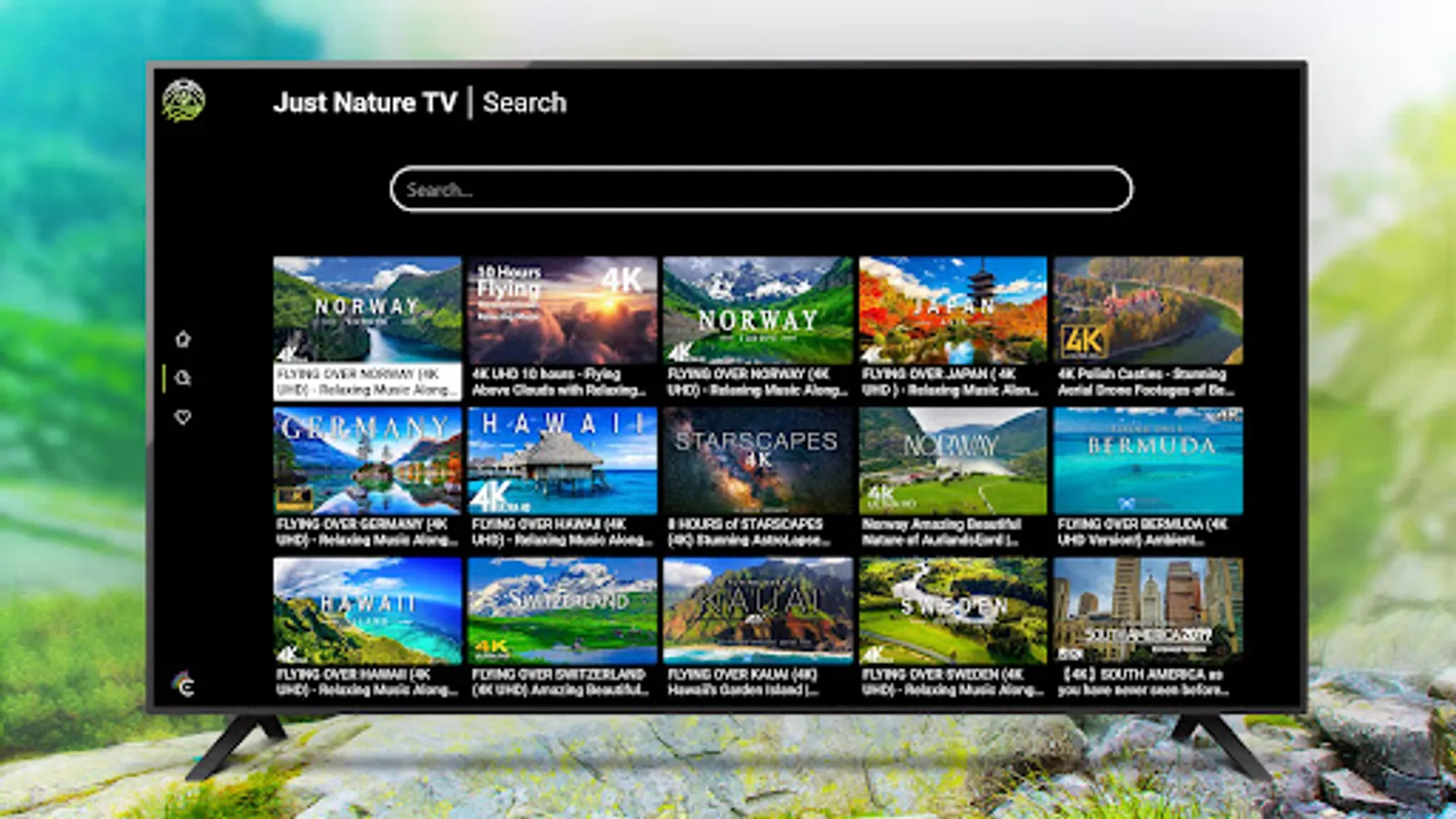Open the Norway snowy mountains thumbnail

[758, 309]
